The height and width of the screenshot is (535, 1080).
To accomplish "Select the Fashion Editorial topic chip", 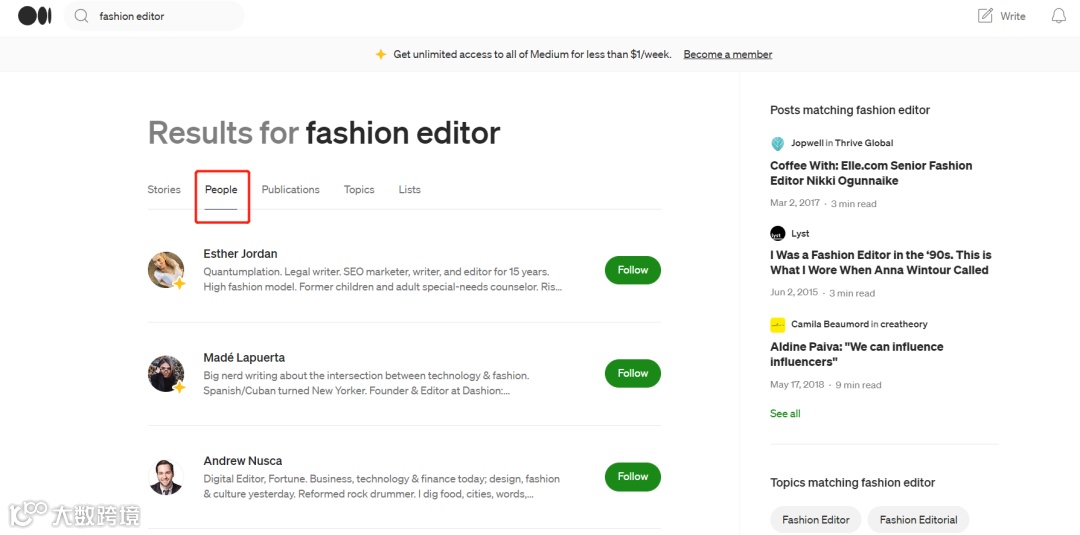I will (918, 520).
